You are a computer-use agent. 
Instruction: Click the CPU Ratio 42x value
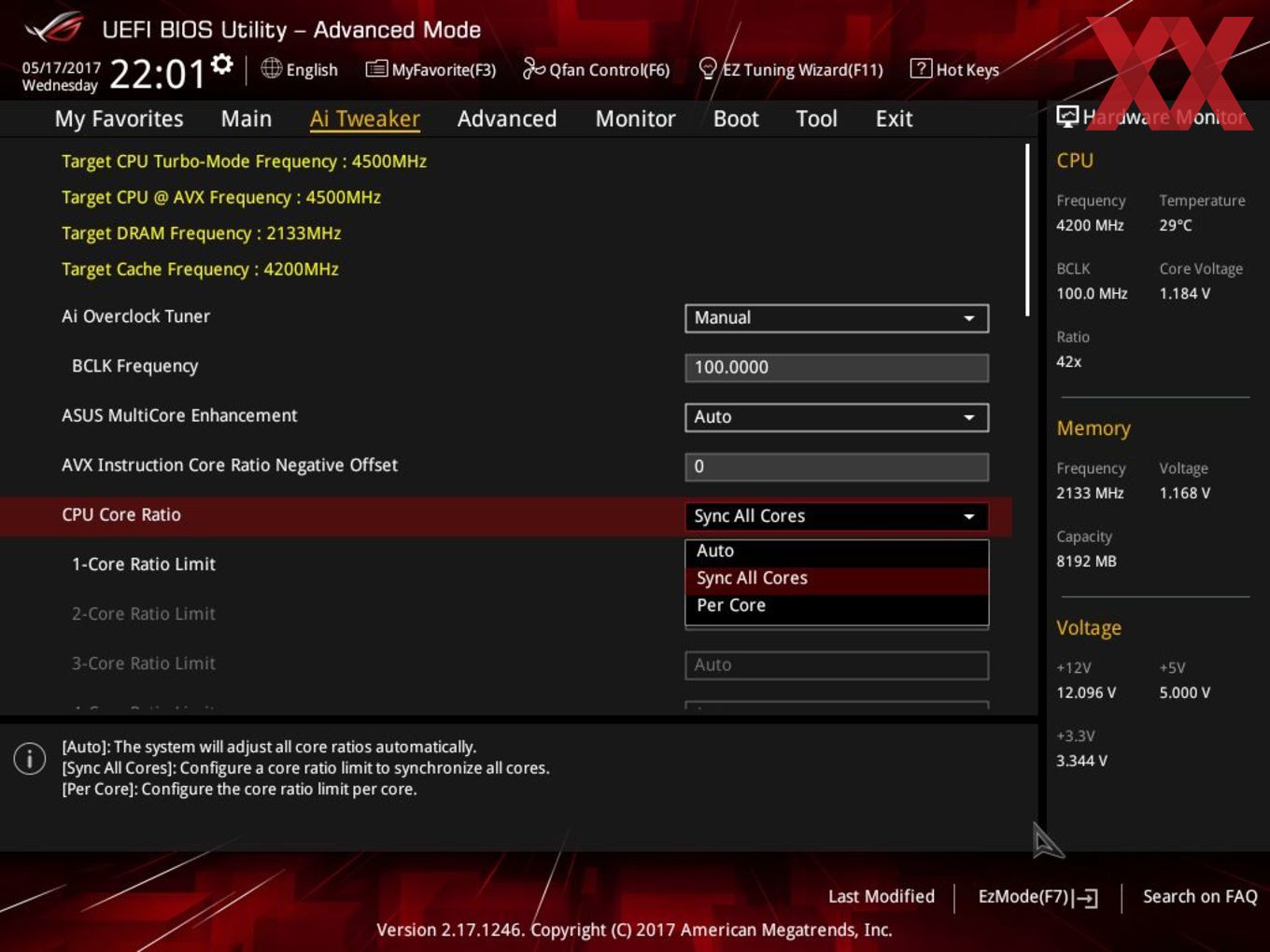[1069, 361]
